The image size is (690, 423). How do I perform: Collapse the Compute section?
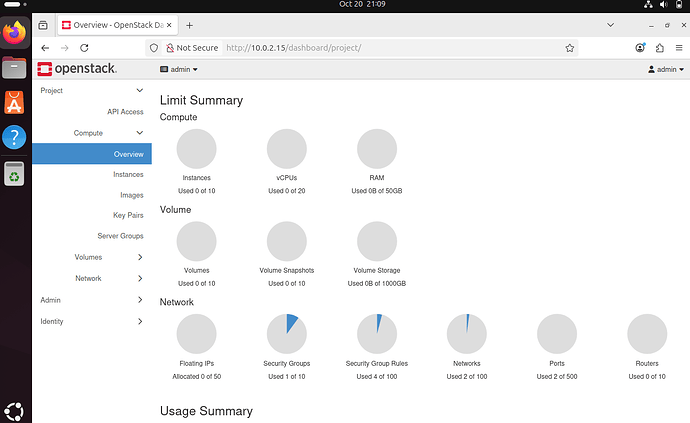click(x=92, y=133)
